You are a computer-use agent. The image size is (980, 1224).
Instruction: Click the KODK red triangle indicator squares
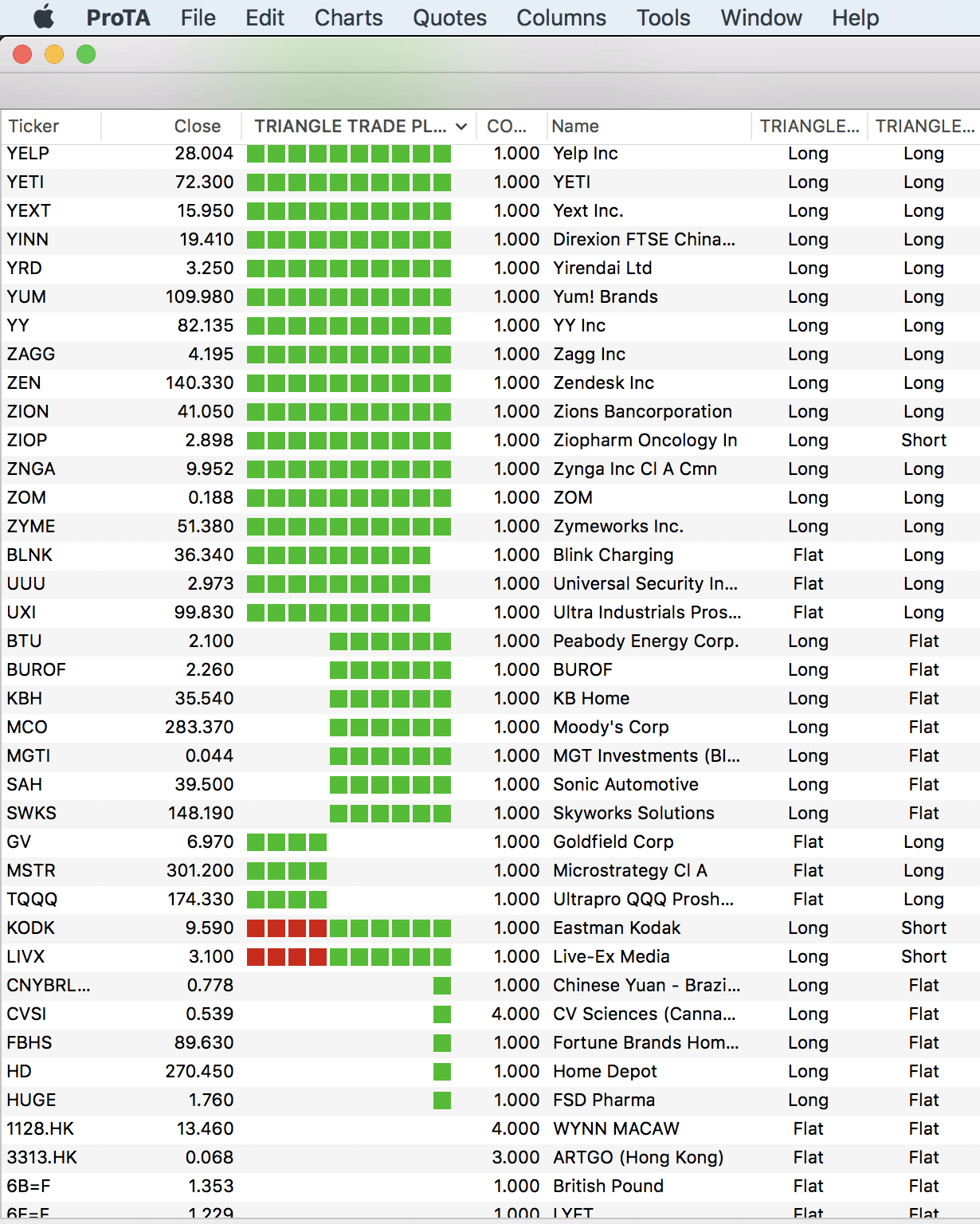(x=287, y=928)
